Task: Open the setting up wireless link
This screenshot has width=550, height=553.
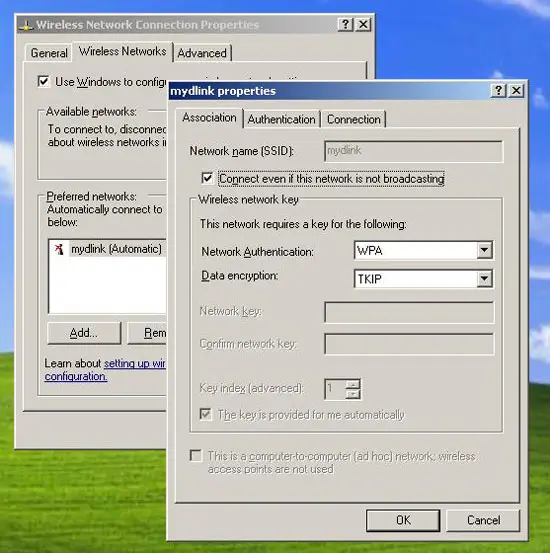Action: click(x=135, y=363)
